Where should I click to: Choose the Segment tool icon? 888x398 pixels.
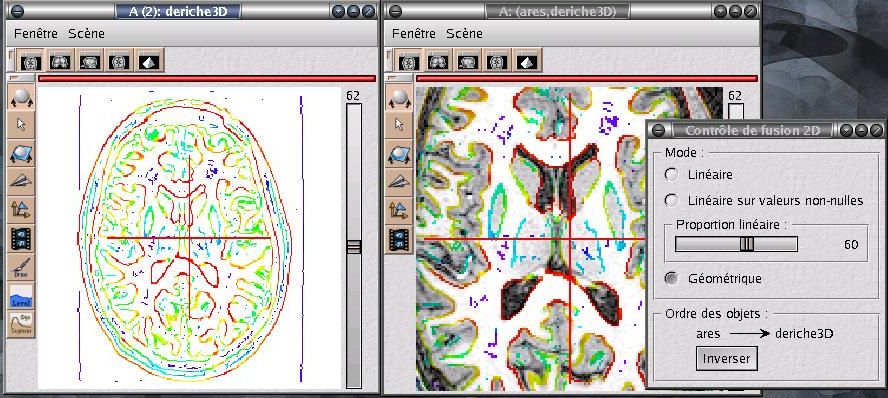click(x=22, y=324)
